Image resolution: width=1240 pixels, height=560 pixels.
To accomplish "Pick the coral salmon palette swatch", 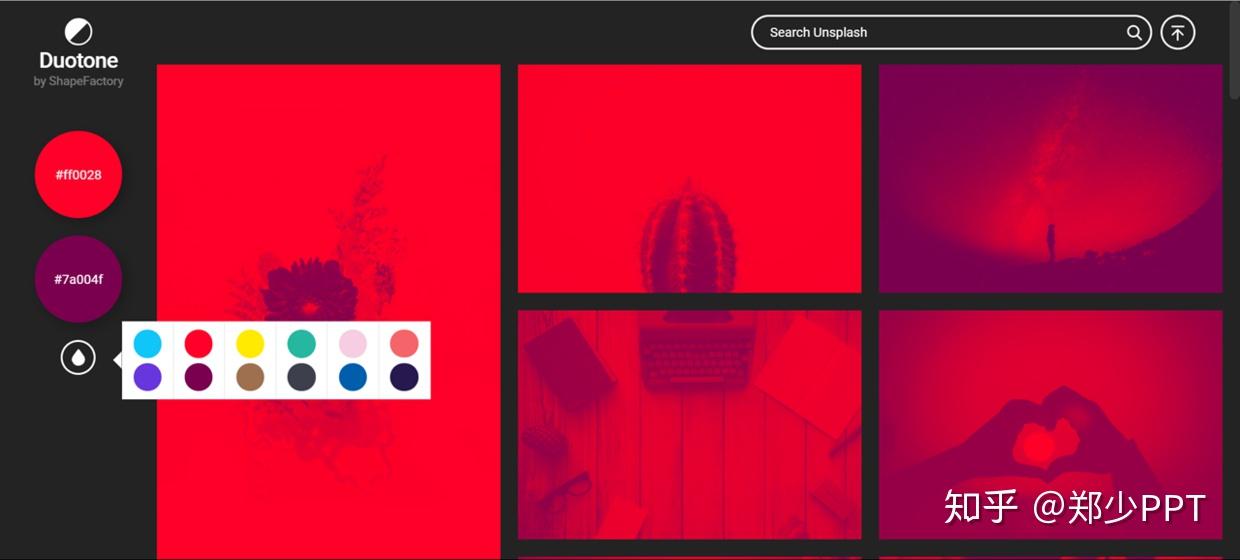I will click(404, 344).
